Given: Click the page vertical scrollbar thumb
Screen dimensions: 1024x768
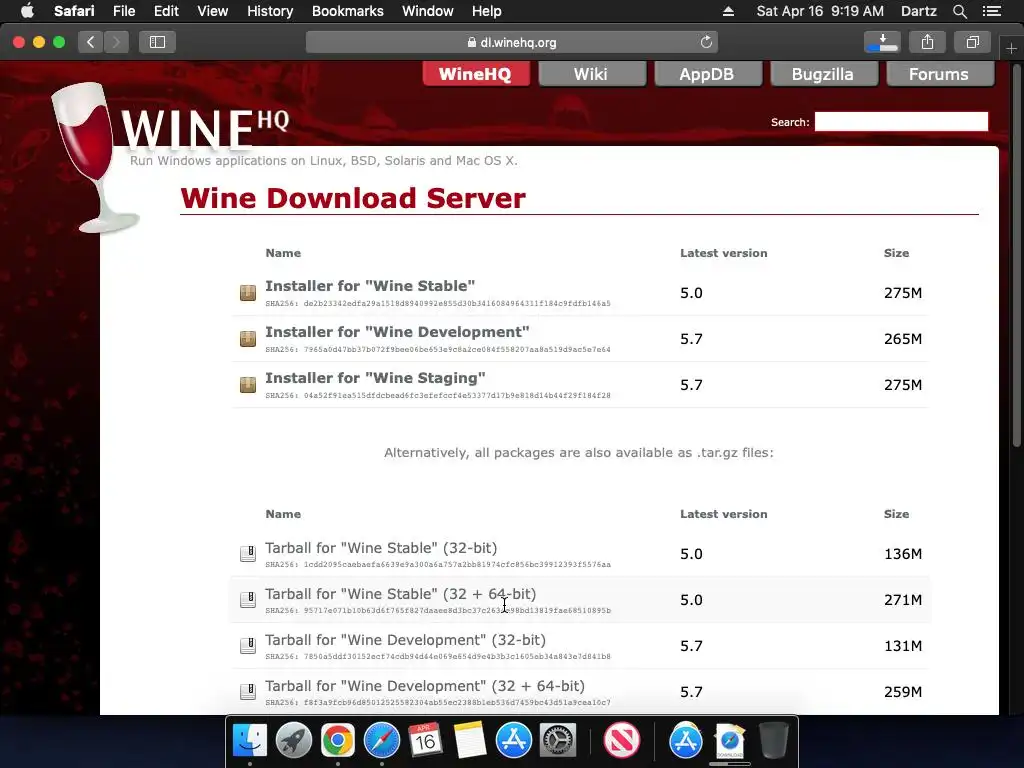Looking at the screenshot, I should coord(1016,255).
